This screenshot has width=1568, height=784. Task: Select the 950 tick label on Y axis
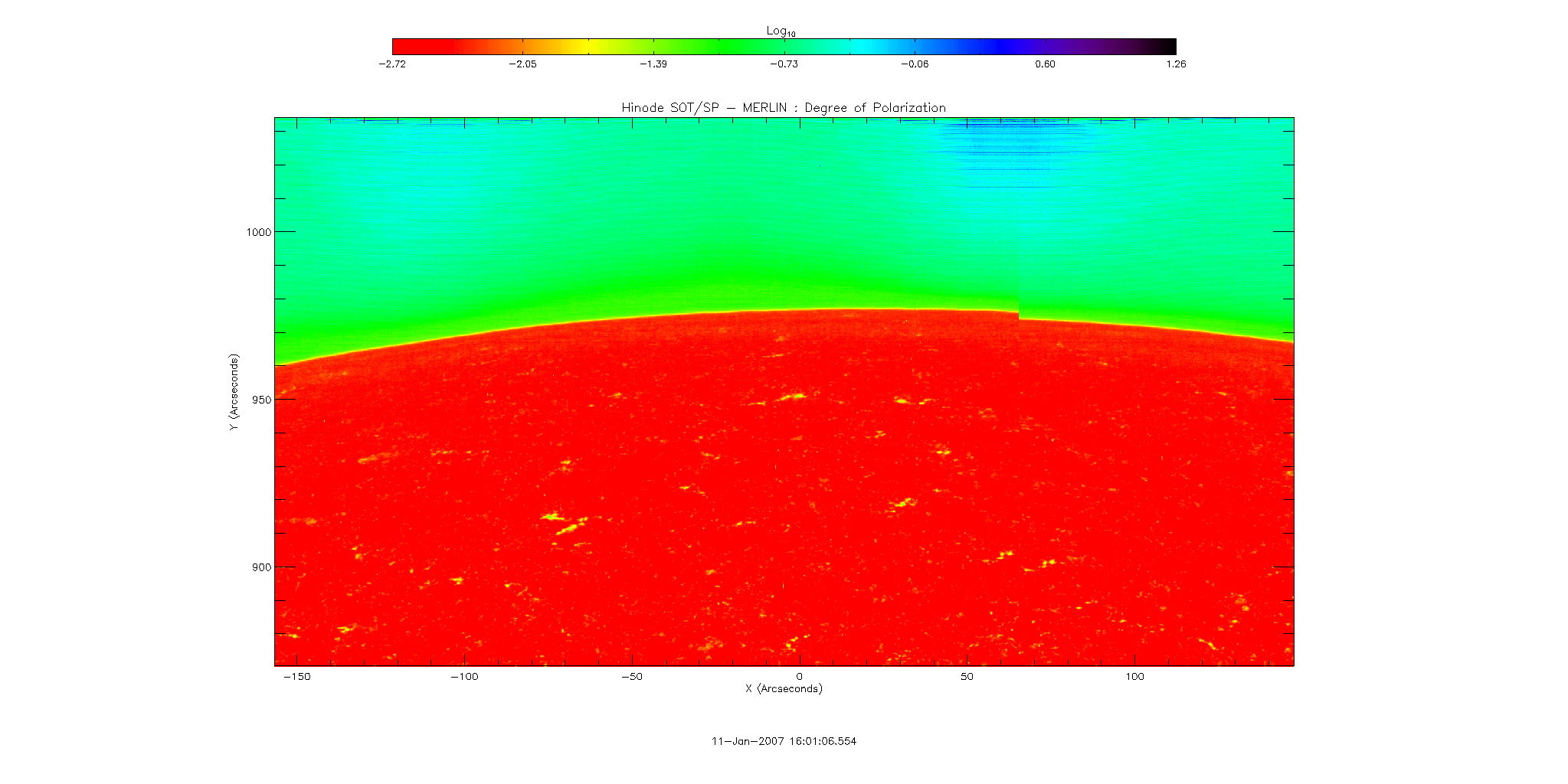[261, 400]
